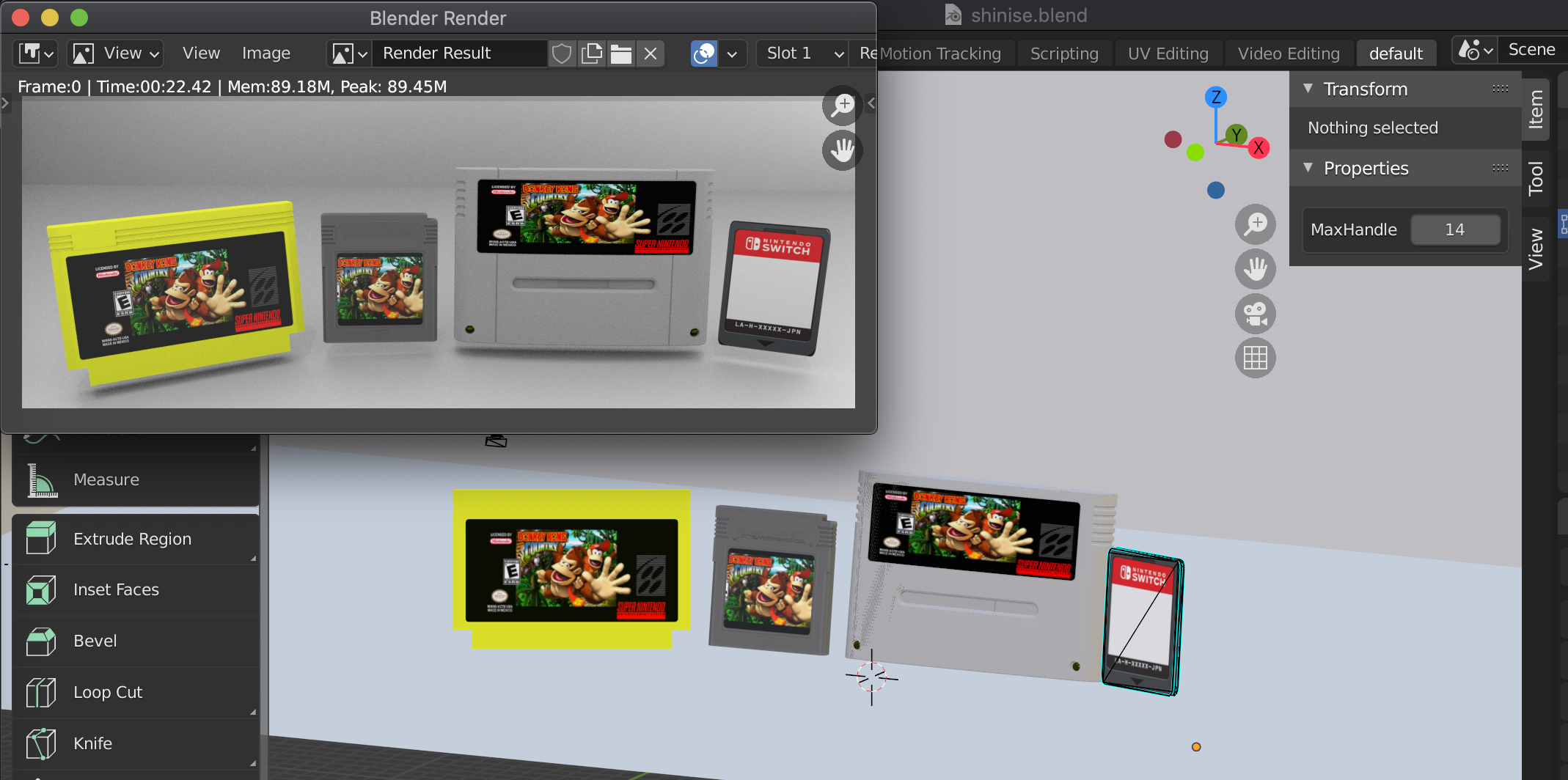Click the viewport pan hand icon
Viewport: 1568px width, 780px height.
point(1256,268)
